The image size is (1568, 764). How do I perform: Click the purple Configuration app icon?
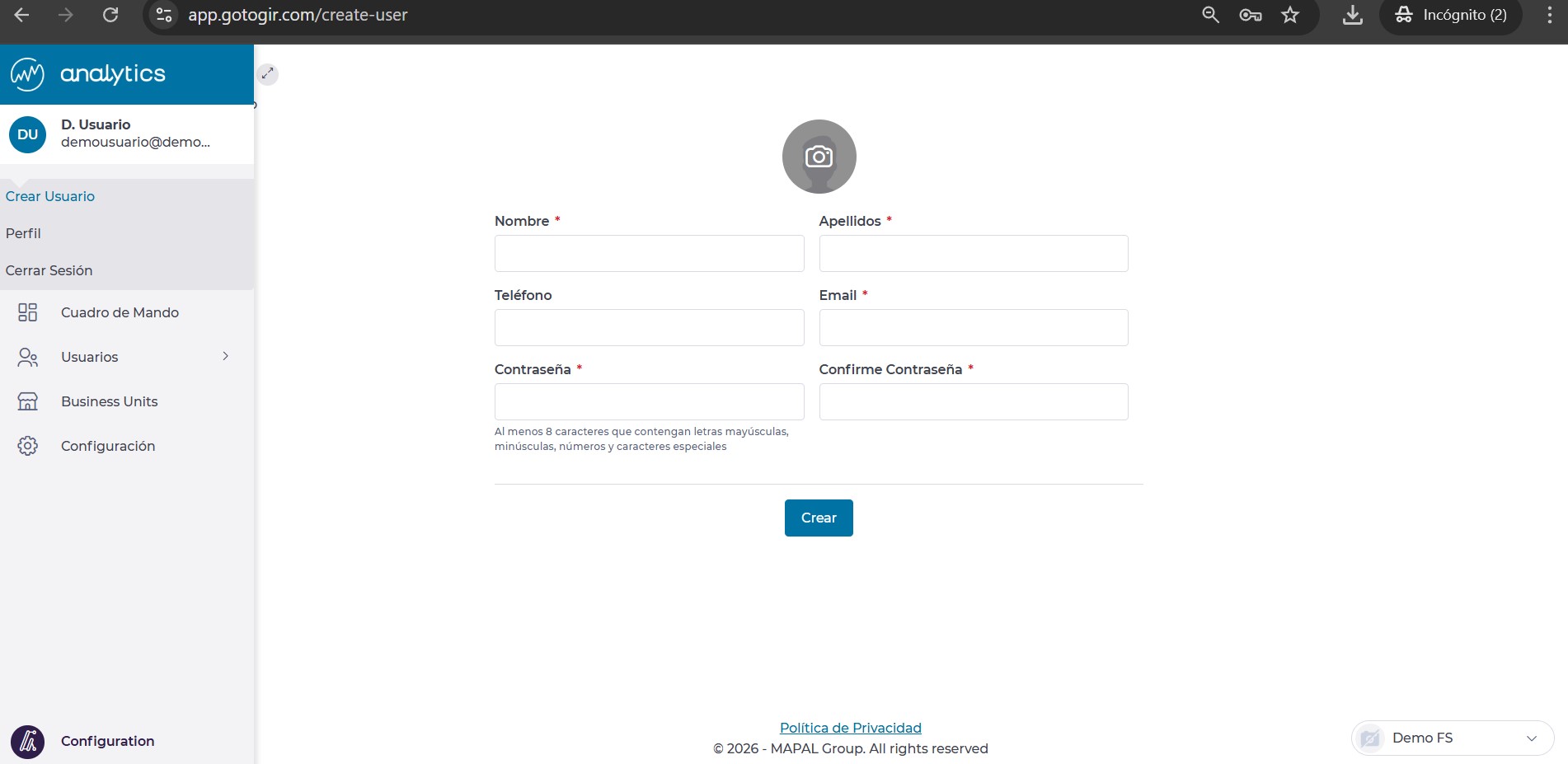pyautogui.click(x=28, y=741)
